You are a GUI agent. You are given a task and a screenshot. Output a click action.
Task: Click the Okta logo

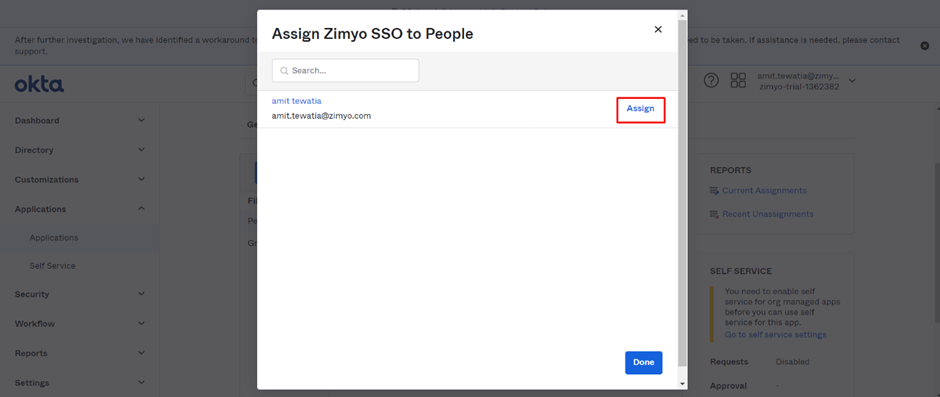pos(40,84)
